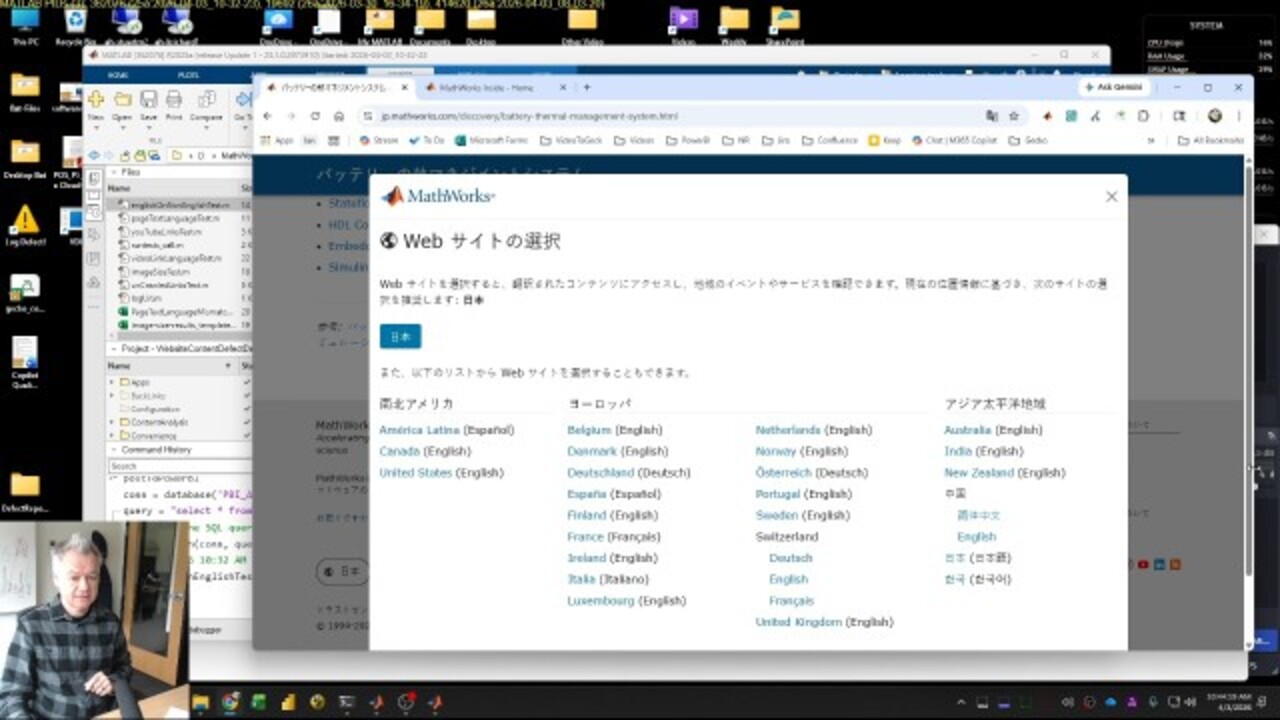Toggle the bookmark star in Chrome address bar

click(1014, 115)
